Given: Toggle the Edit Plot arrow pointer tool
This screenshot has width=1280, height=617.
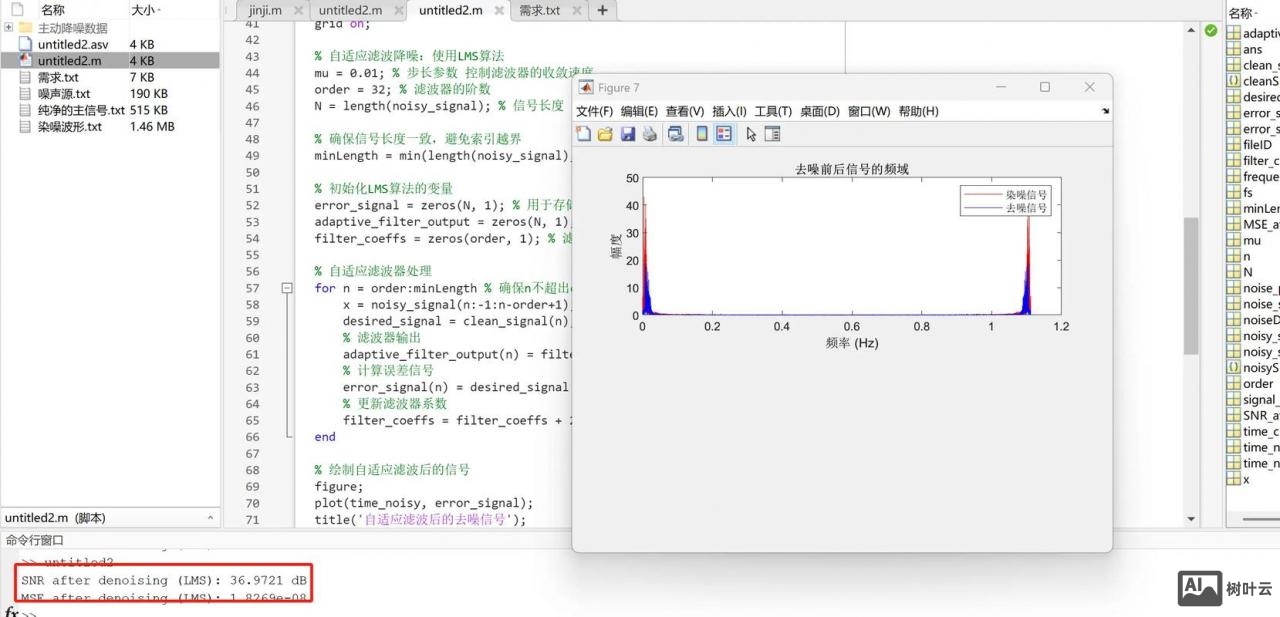Looking at the screenshot, I should [751, 134].
